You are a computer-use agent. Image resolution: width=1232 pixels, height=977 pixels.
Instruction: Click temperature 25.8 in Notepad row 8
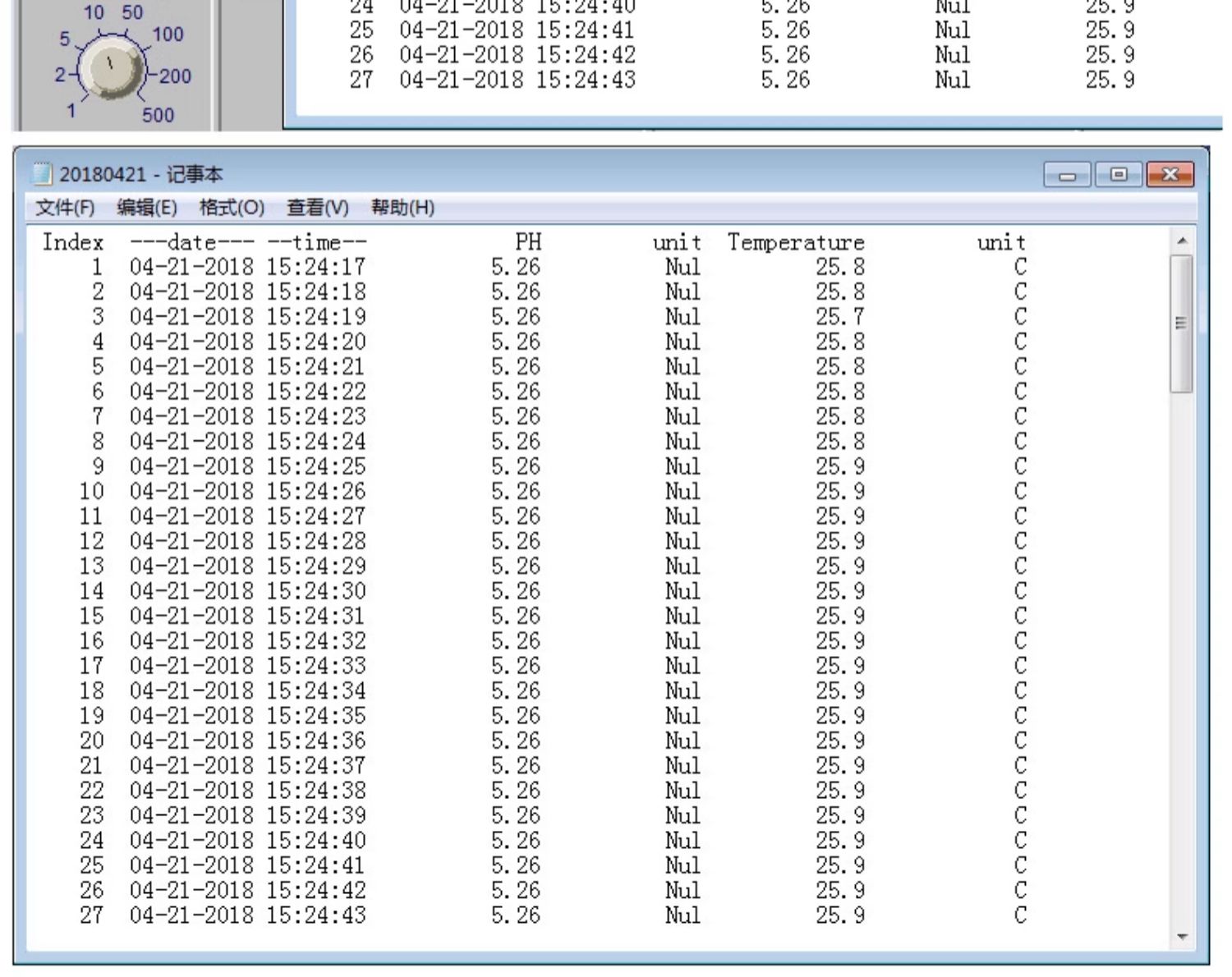[x=840, y=442]
